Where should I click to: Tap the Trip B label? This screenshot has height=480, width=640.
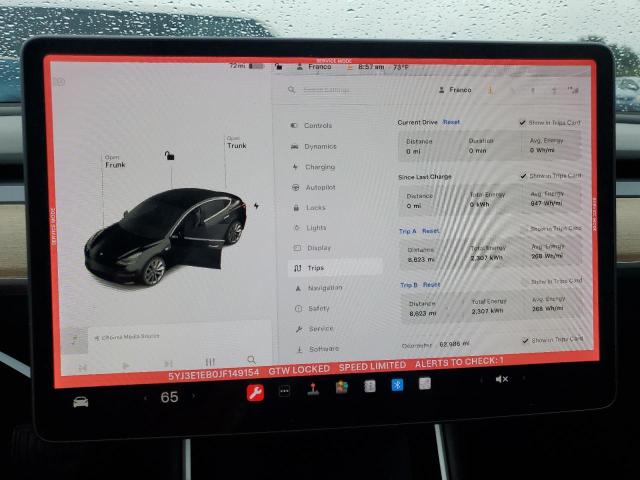[409, 285]
